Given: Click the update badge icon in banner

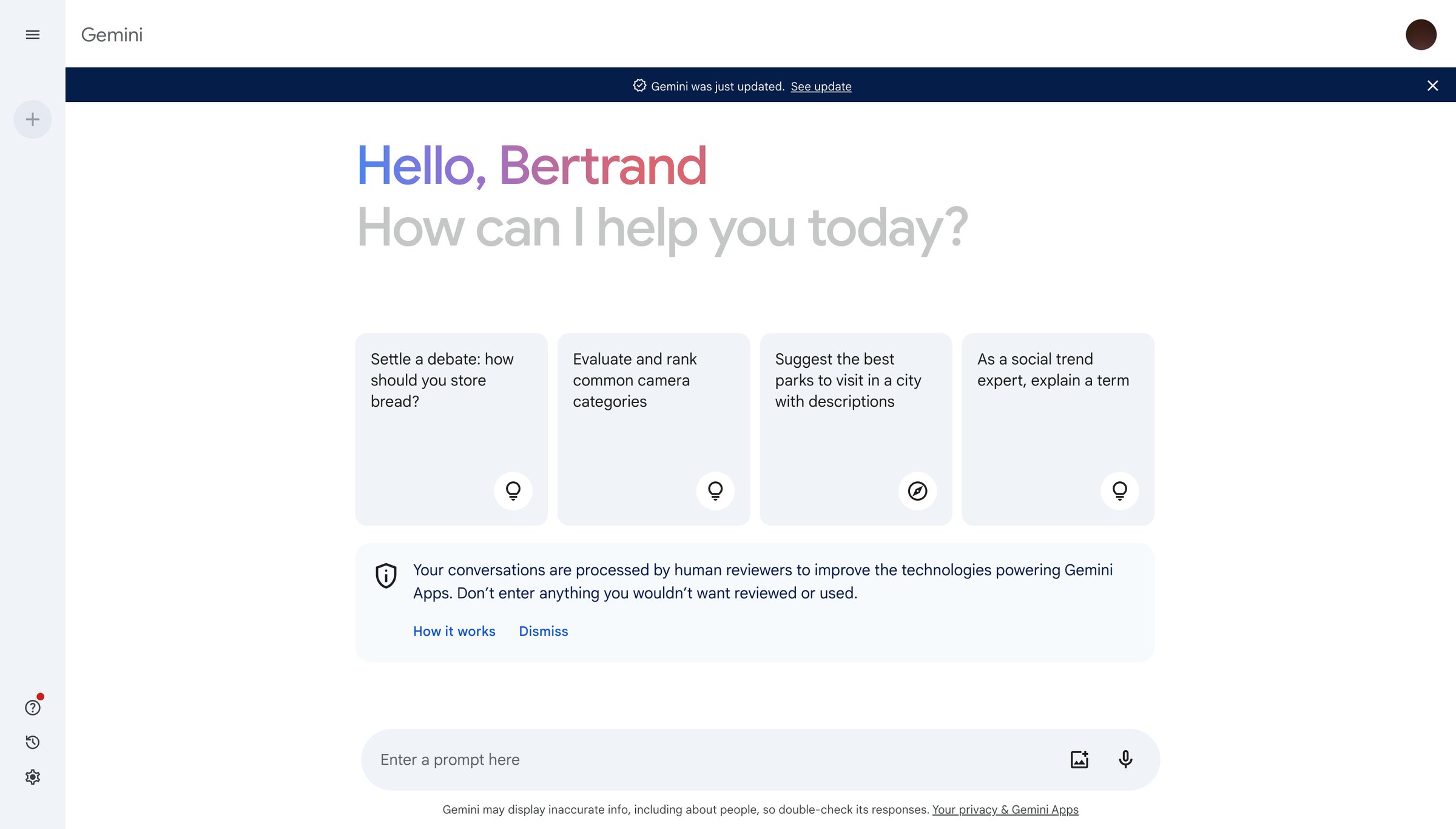Looking at the screenshot, I should [639, 86].
